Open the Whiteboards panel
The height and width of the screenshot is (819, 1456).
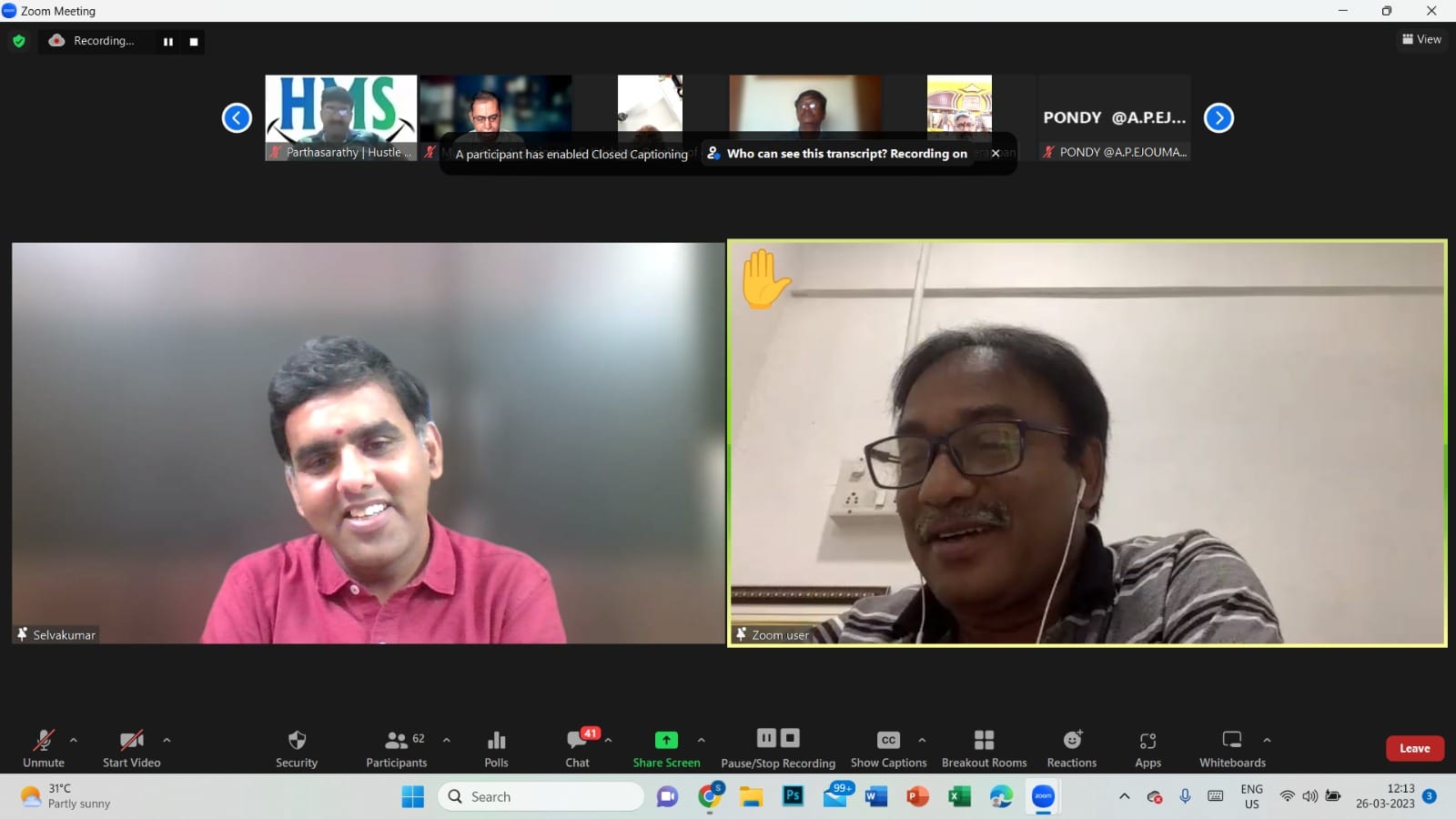pyautogui.click(x=1232, y=748)
